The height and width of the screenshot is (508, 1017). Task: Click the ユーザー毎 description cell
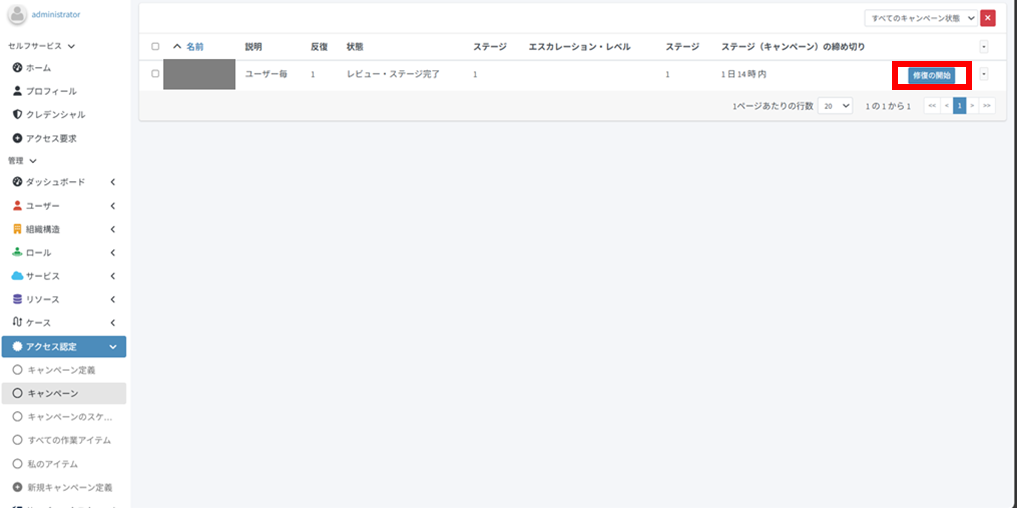click(x=266, y=75)
